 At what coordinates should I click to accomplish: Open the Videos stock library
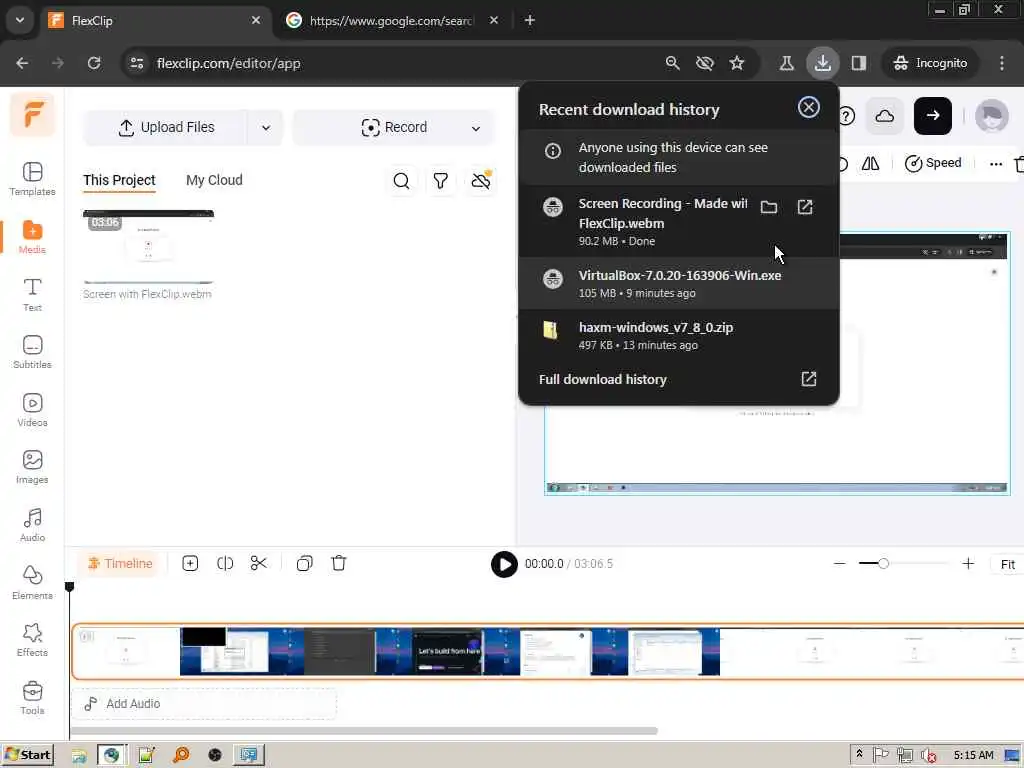coord(32,410)
